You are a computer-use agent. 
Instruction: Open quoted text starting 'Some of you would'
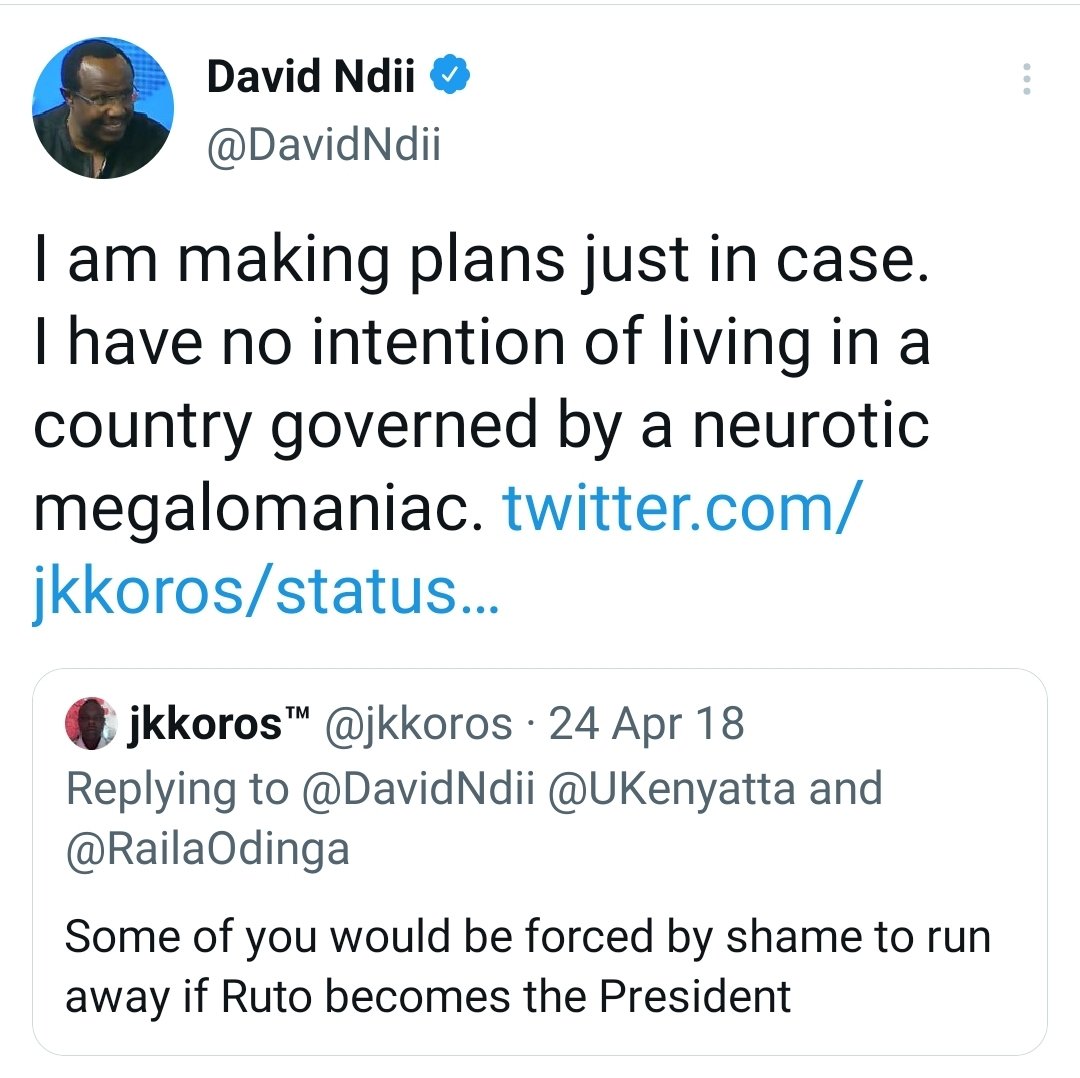pos(528,966)
